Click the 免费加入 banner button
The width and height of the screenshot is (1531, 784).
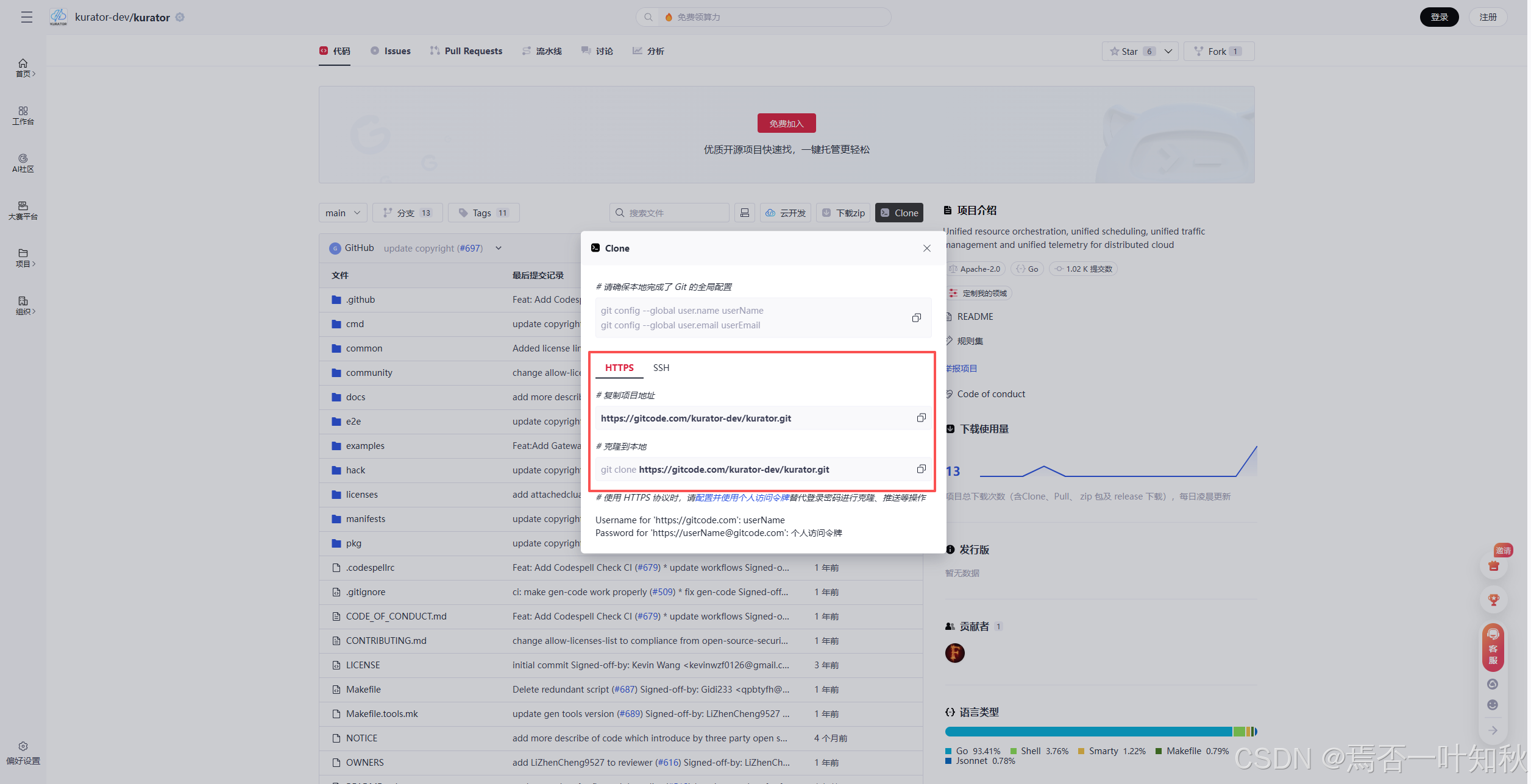coord(786,124)
